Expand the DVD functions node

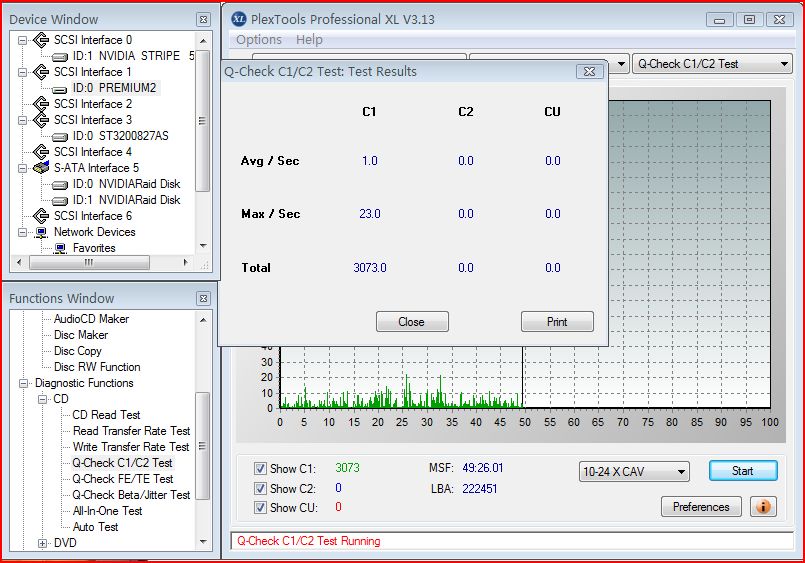(43, 543)
